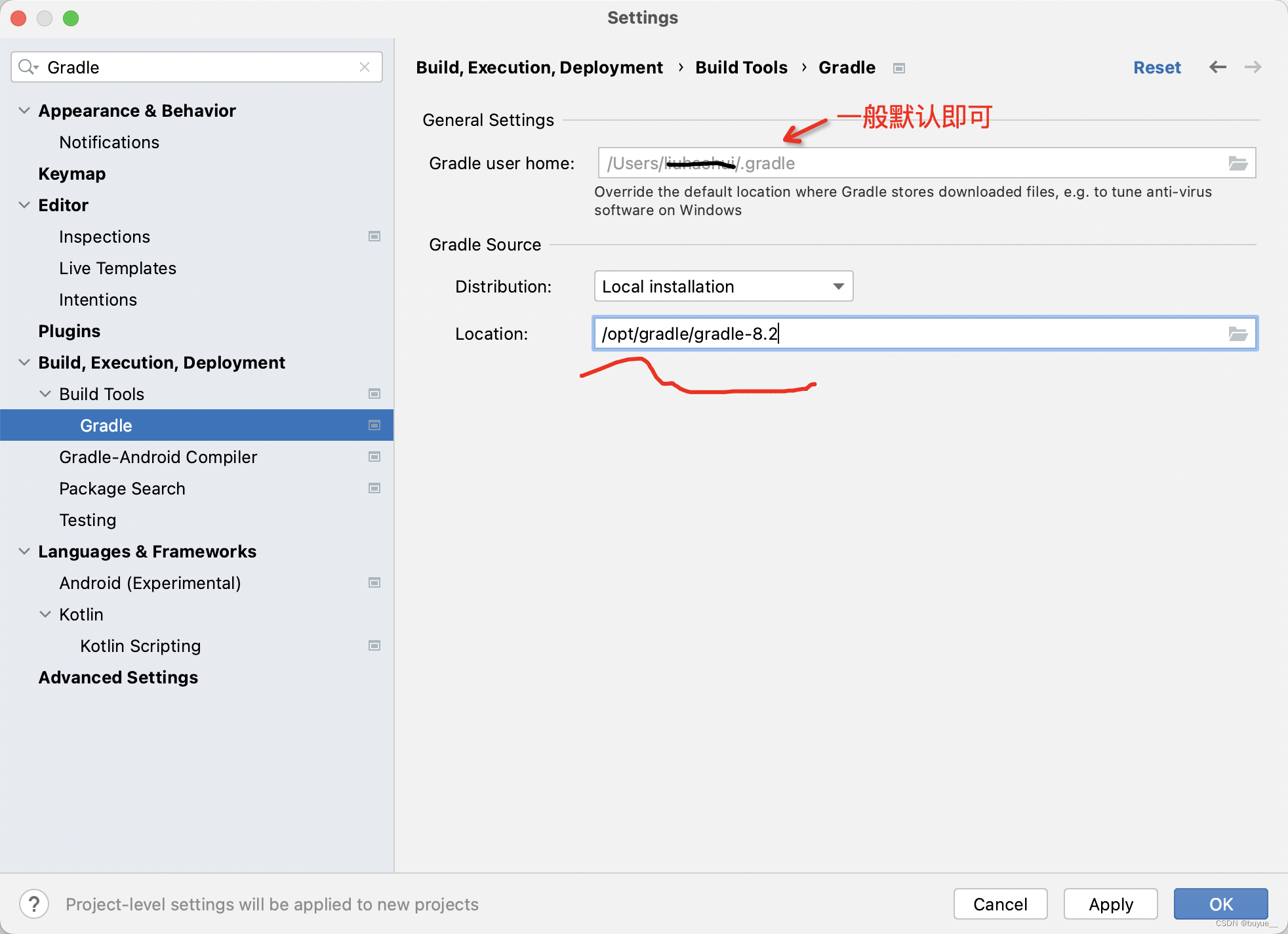Collapse the Editor section
1288x934 pixels.
pyautogui.click(x=24, y=205)
